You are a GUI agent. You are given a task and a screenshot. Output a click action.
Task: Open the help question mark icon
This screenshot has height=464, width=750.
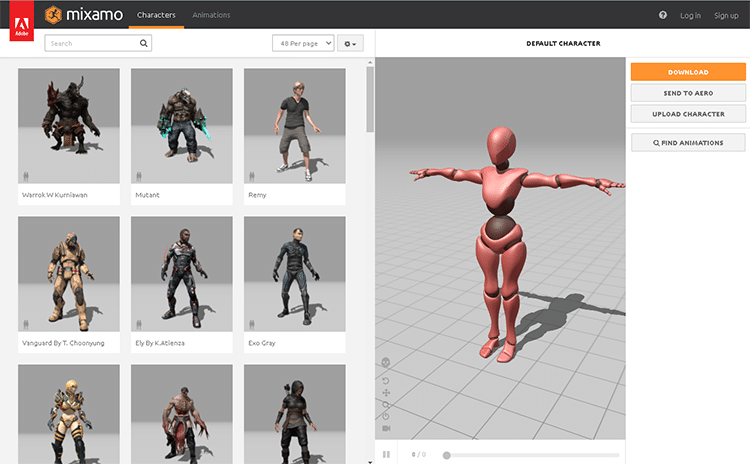click(663, 15)
